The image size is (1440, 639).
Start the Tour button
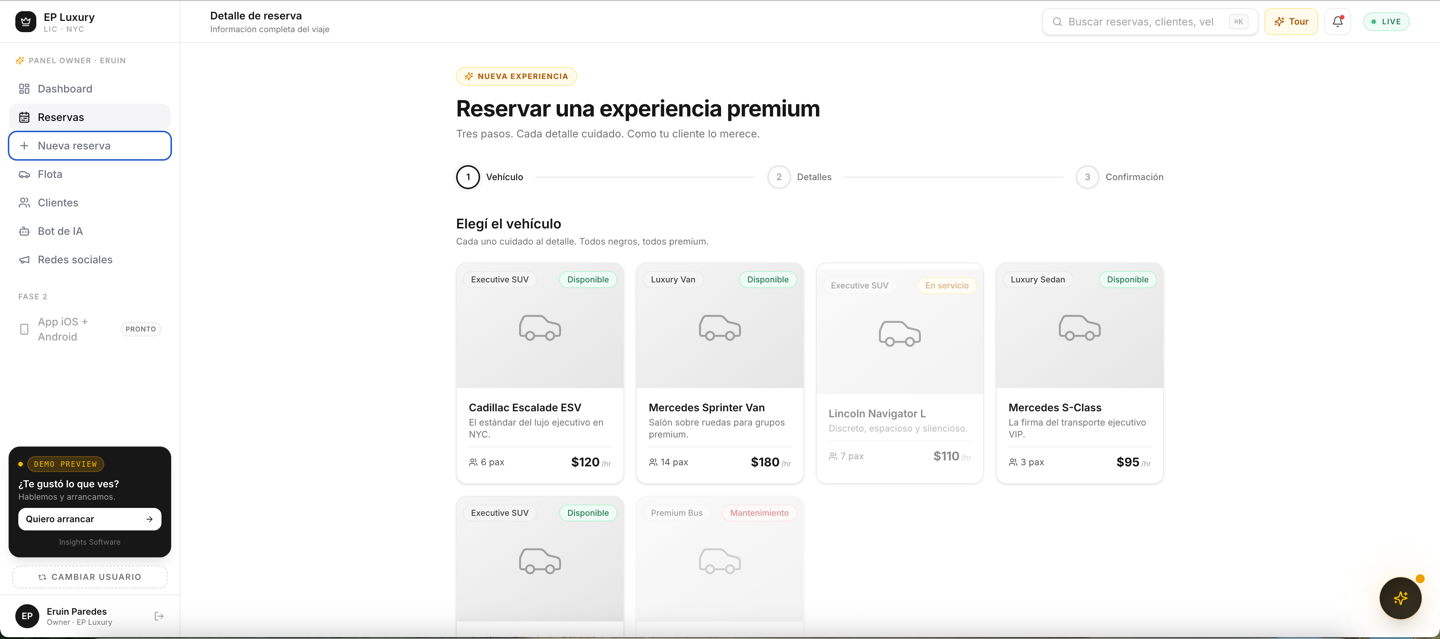1291,21
